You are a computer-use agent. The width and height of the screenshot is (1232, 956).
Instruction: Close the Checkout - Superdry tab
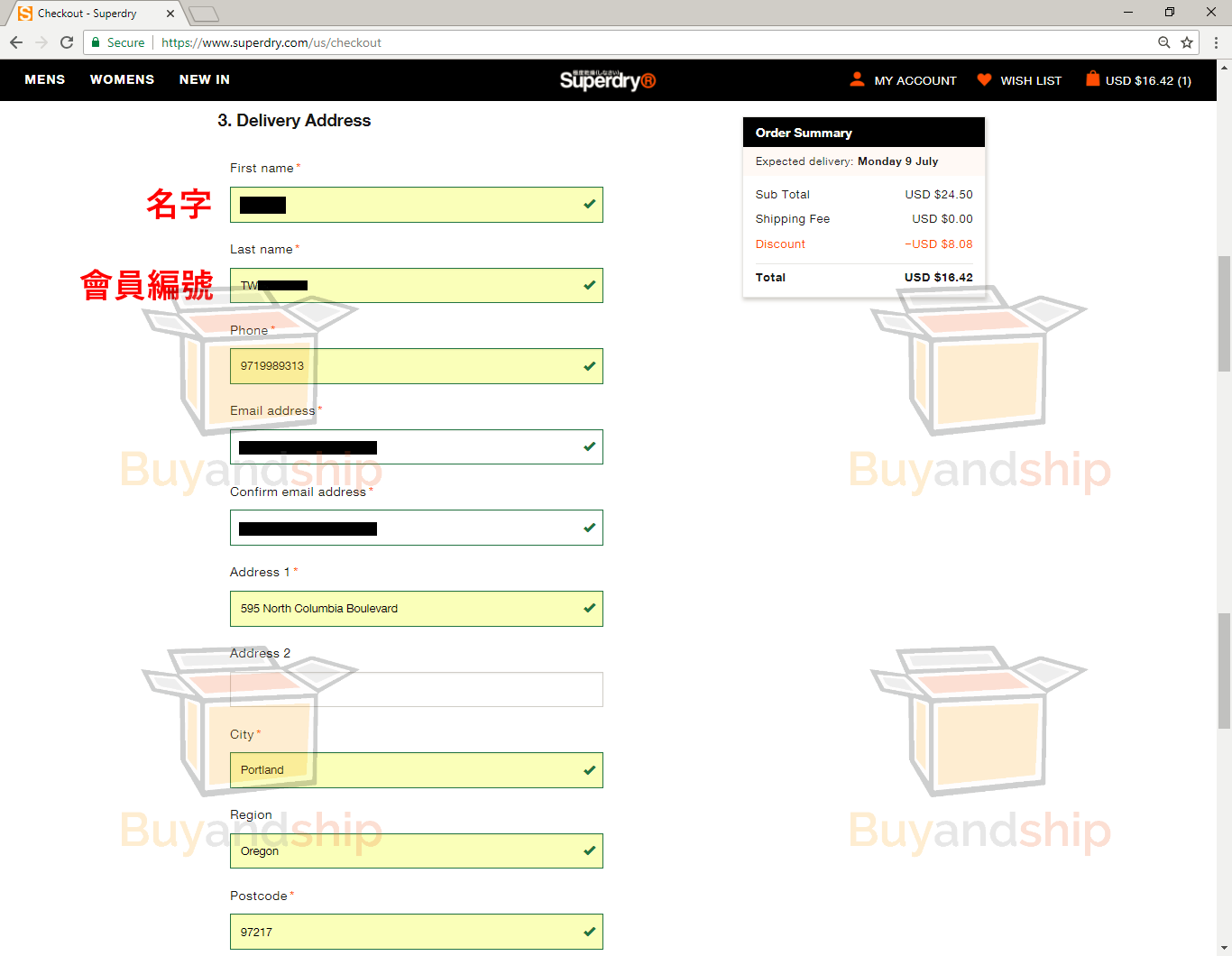170,14
